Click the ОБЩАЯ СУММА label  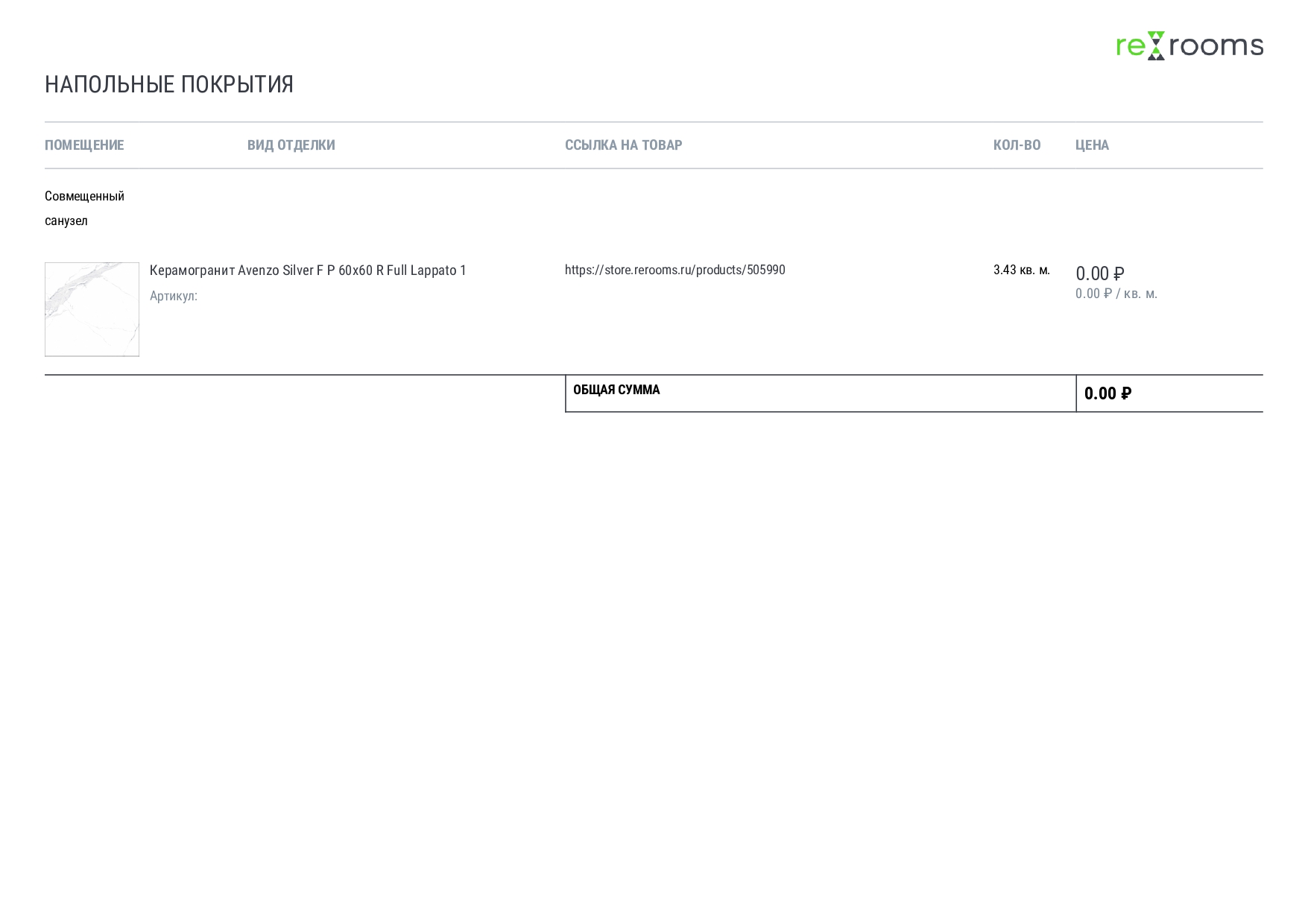616,390
